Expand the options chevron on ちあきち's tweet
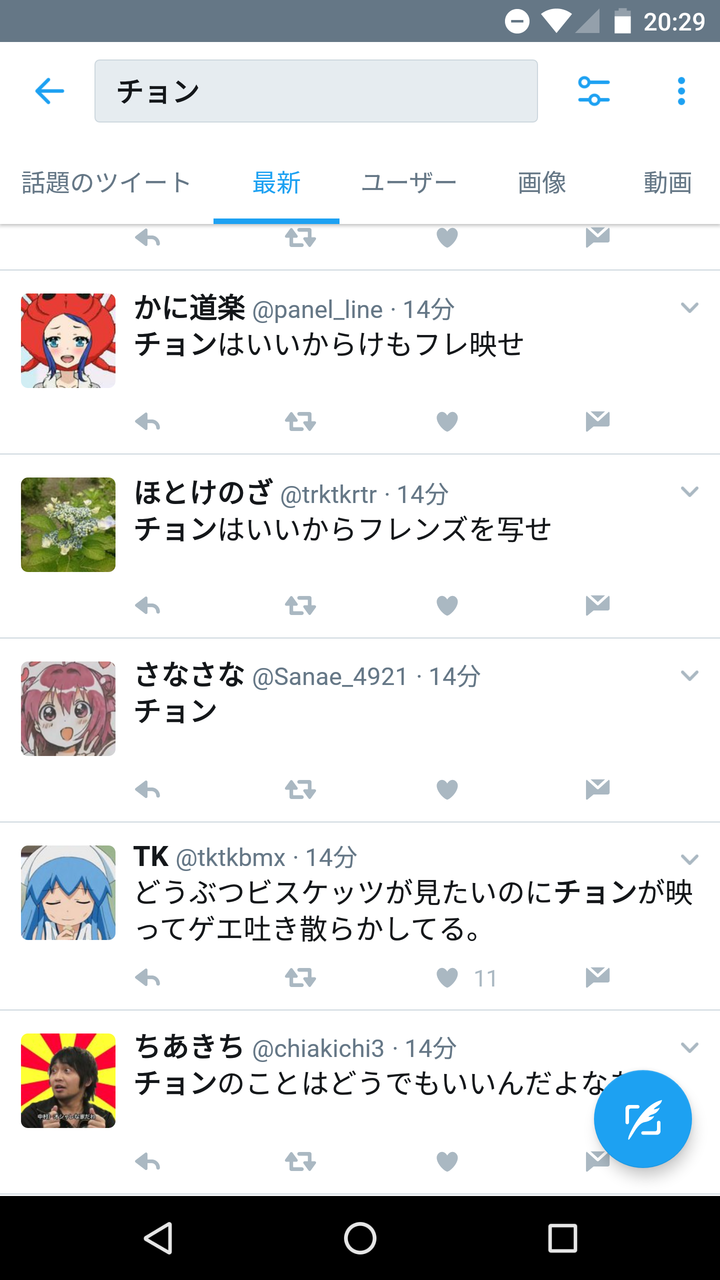Viewport: 720px width, 1280px height. point(689,1048)
